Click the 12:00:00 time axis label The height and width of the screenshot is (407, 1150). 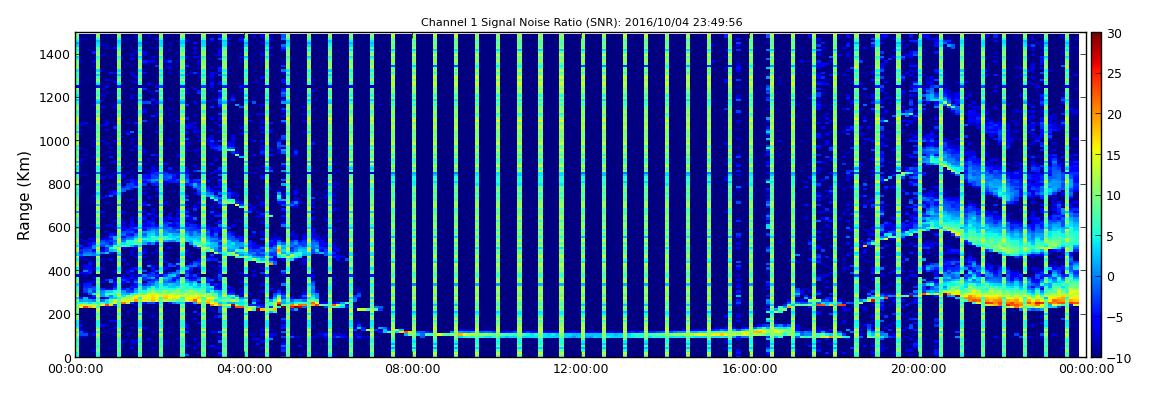(x=579, y=369)
